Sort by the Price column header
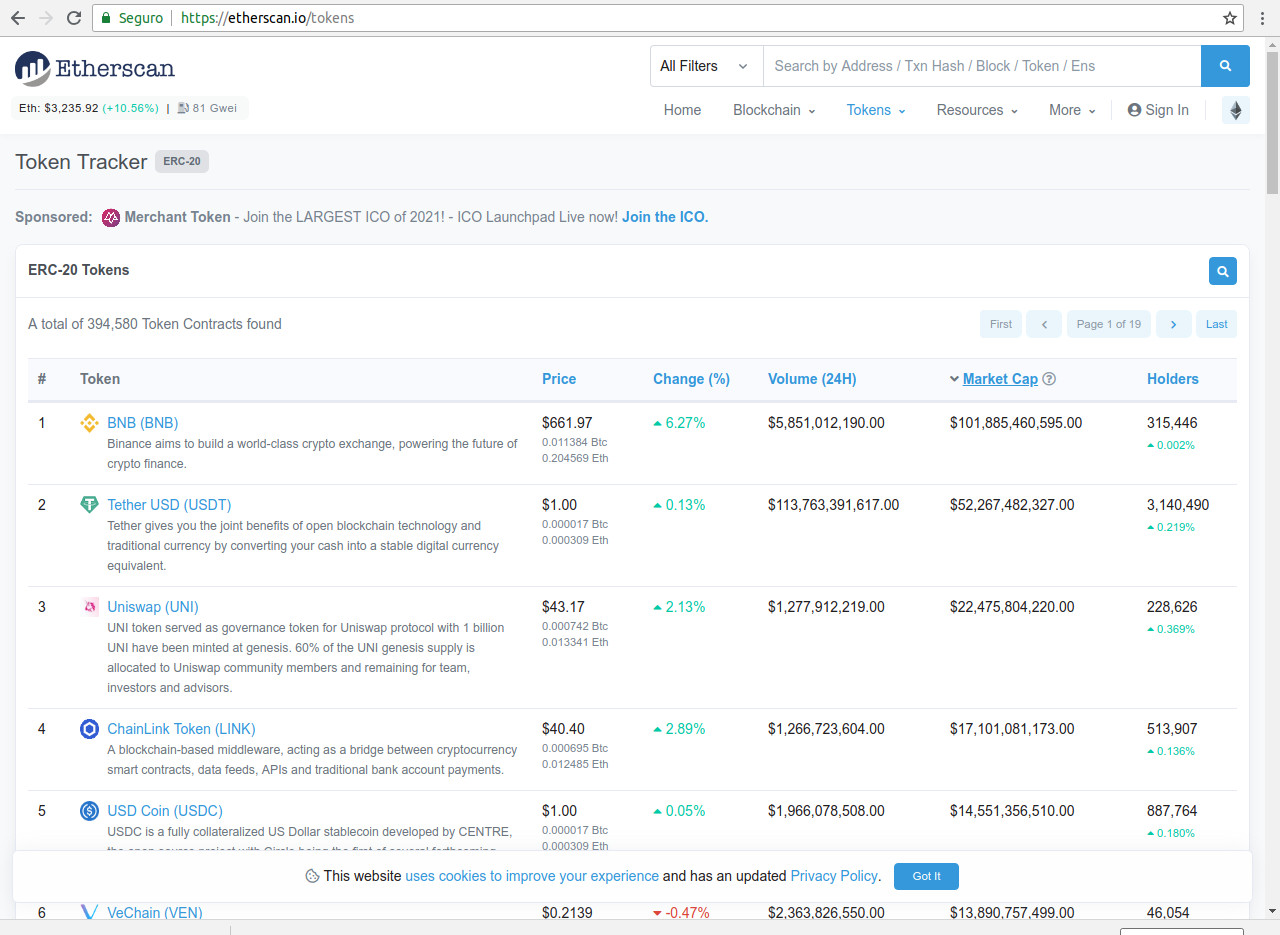 click(559, 379)
